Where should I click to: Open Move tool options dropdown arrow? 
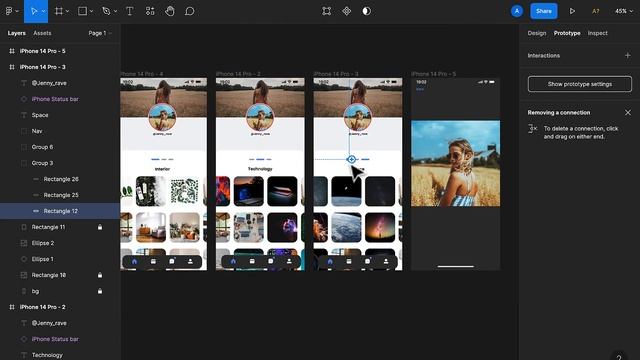pos(43,11)
